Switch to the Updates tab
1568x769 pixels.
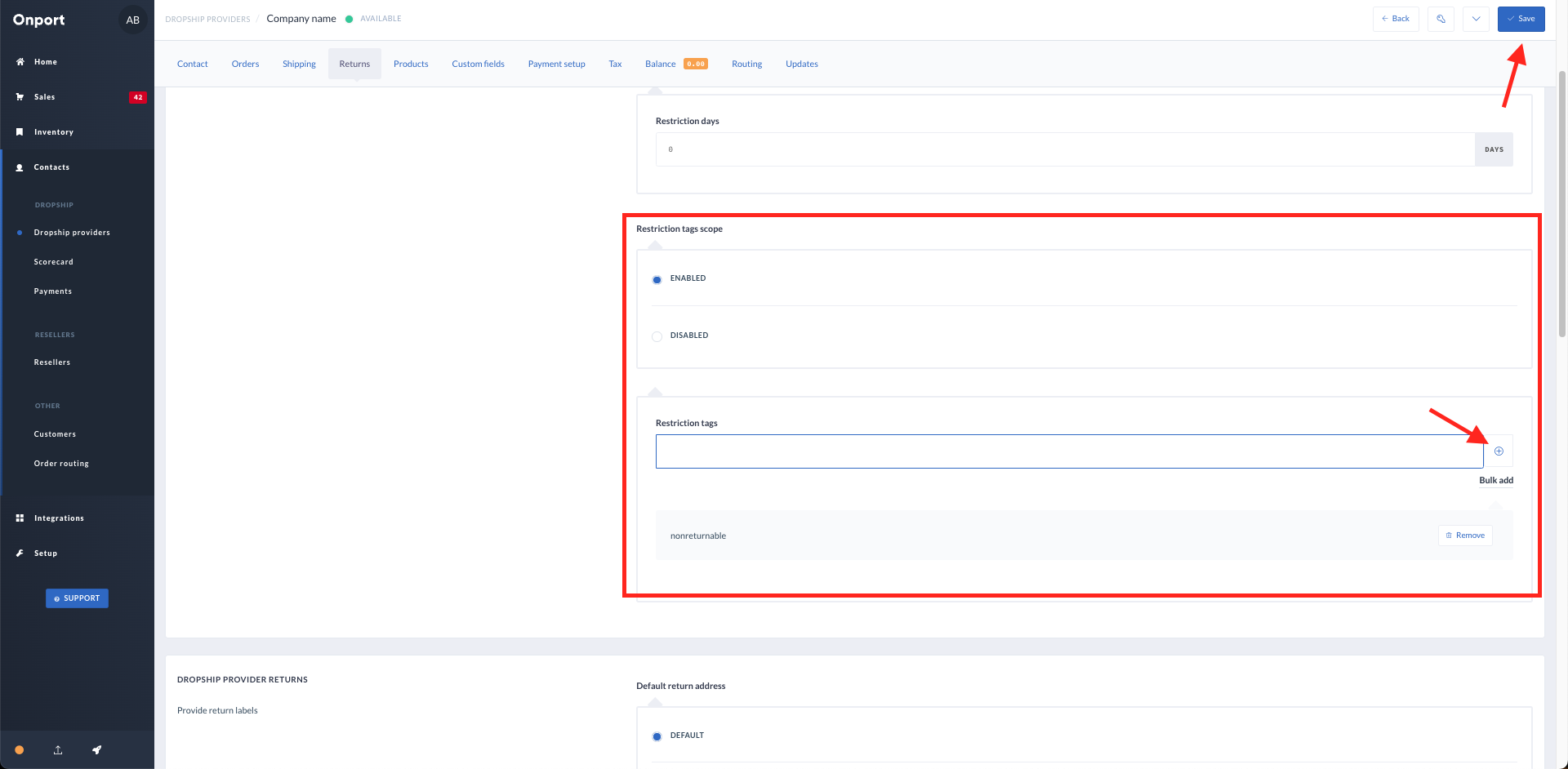pyautogui.click(x=802, y=64)
